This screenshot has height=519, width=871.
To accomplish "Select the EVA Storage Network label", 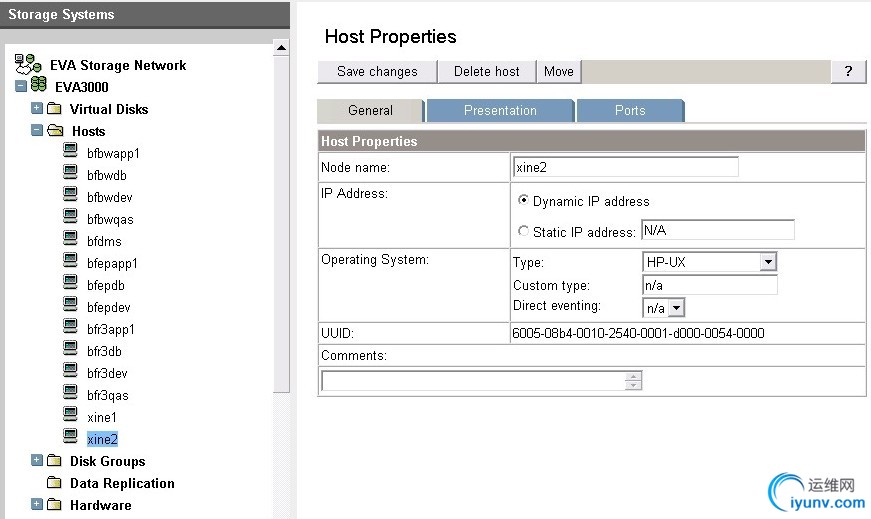I will (x=118, y=65).
